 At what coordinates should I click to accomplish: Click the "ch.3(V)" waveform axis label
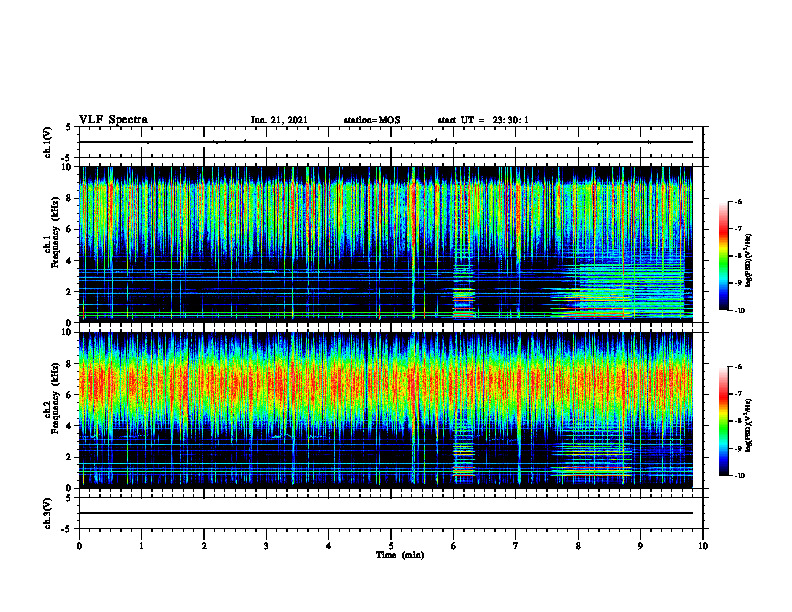48,513
